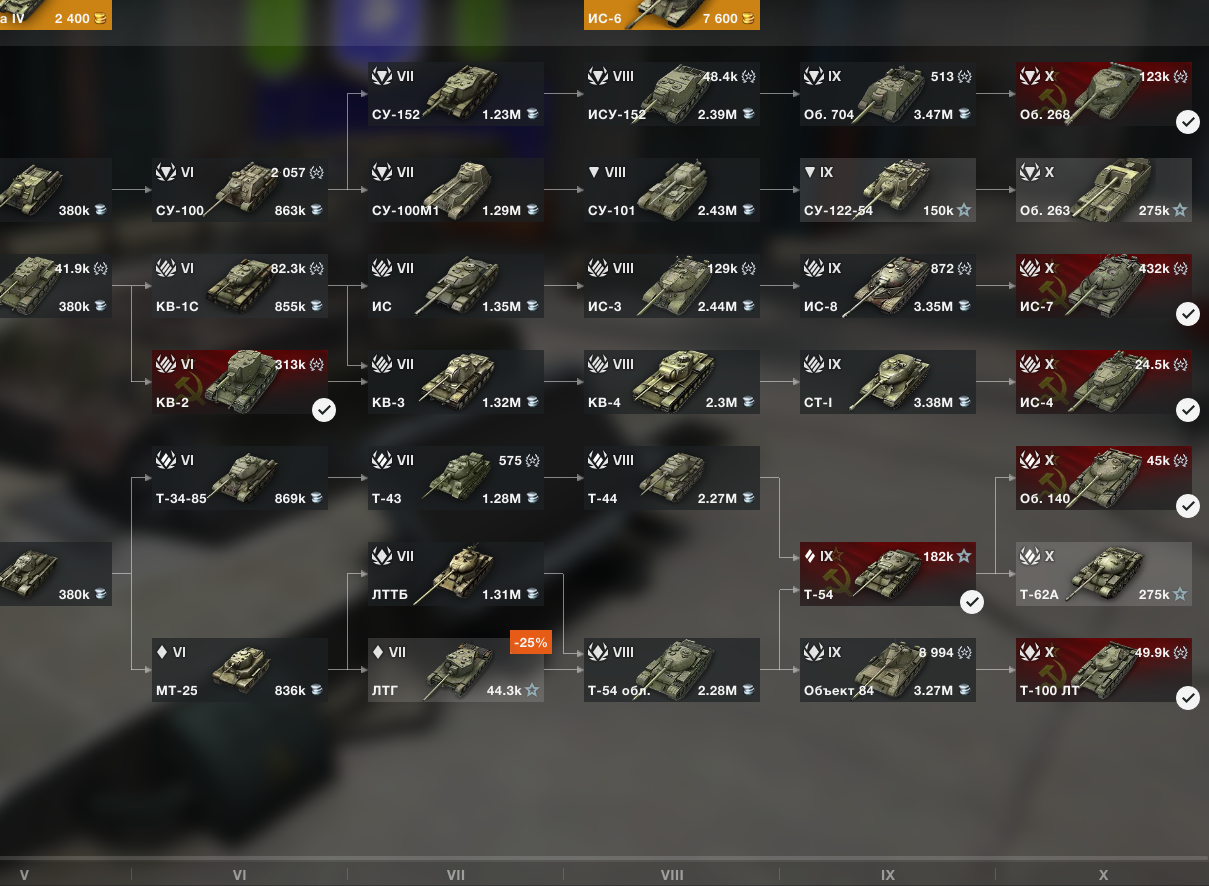Select tier X column label
1209x886 pixels.
(x=1104, y=875)
